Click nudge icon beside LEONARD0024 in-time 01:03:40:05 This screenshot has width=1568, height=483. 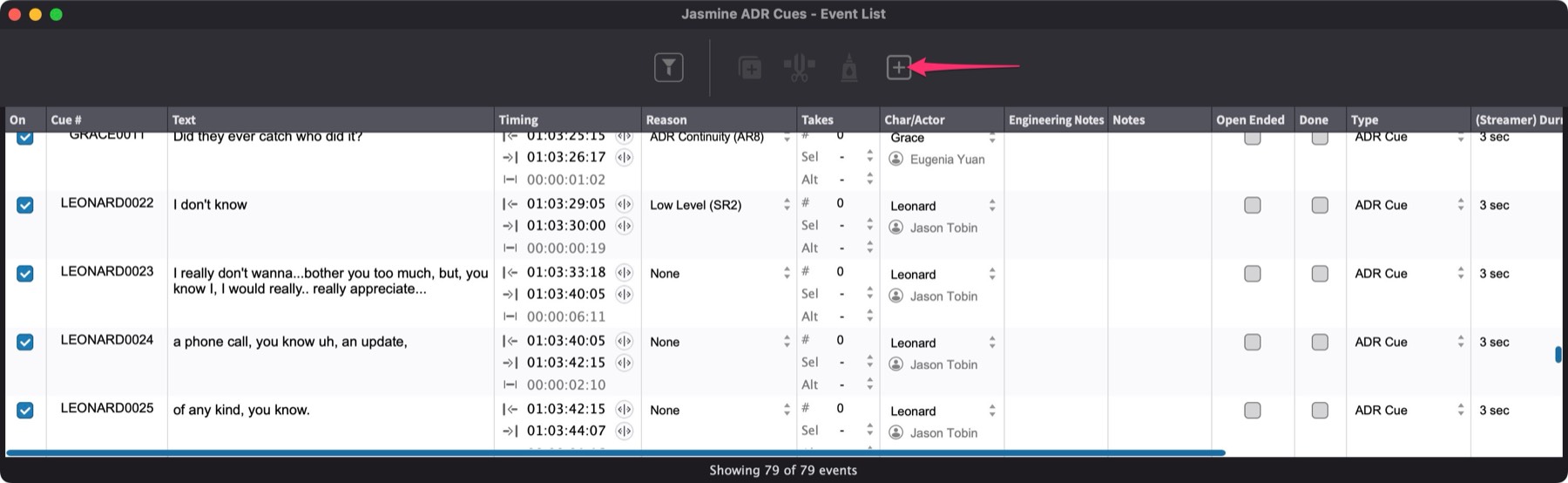click(625, 341)
